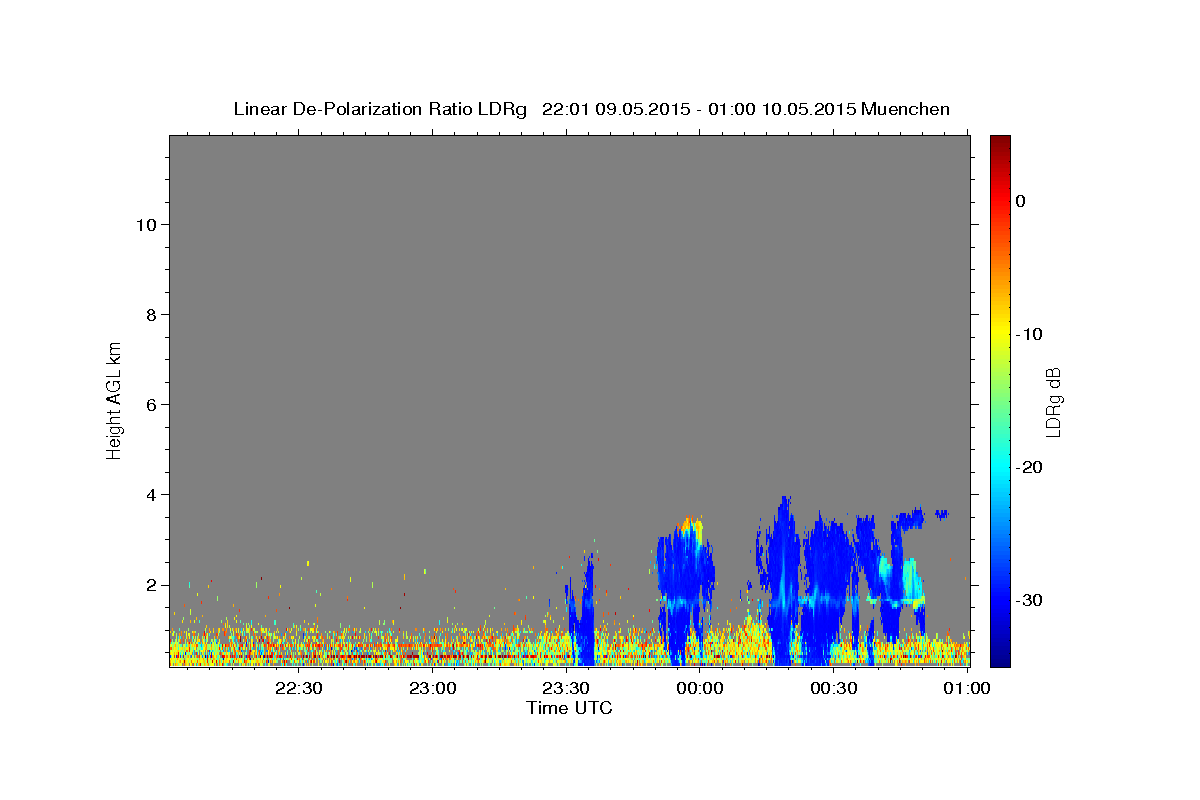Click the height tick label 6
This screenshot has height=800, width=1200.
coord(150,405)
